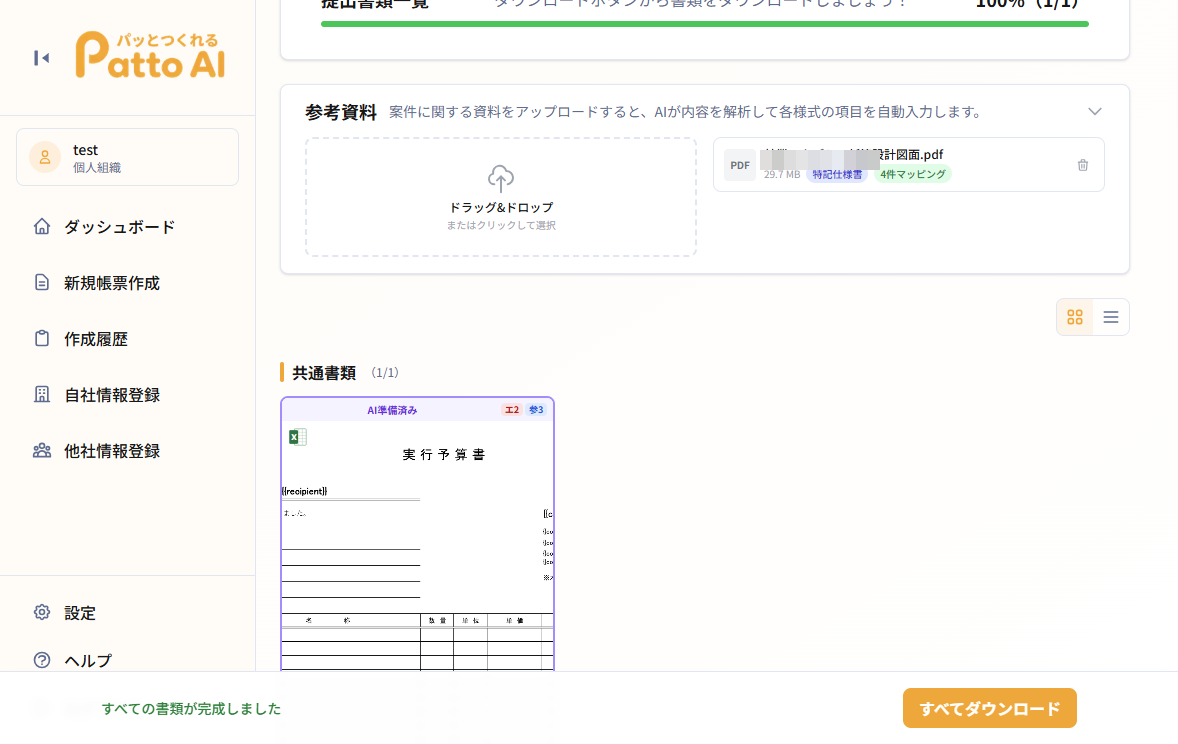Click the またはクリックして選択 text
This screenshot has height=744, width=1178.
point(501,225)
